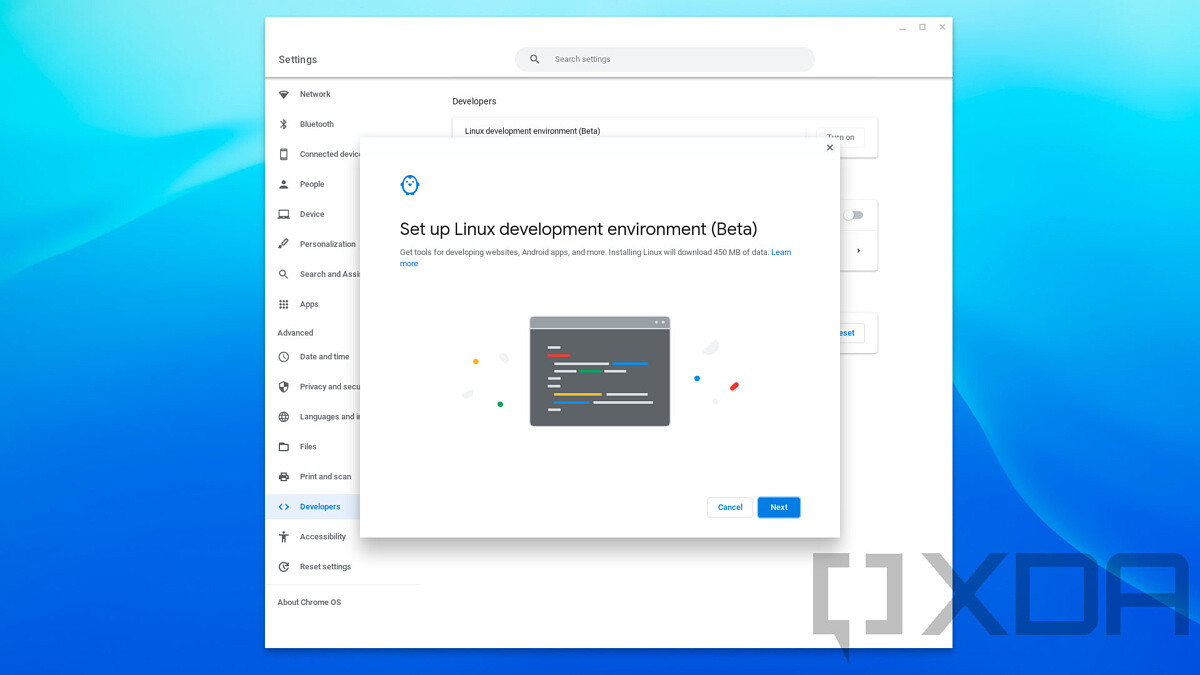Toggle the switch behind the dialog
Viewport: 1200px width, 675px height.
pos(853,215)
